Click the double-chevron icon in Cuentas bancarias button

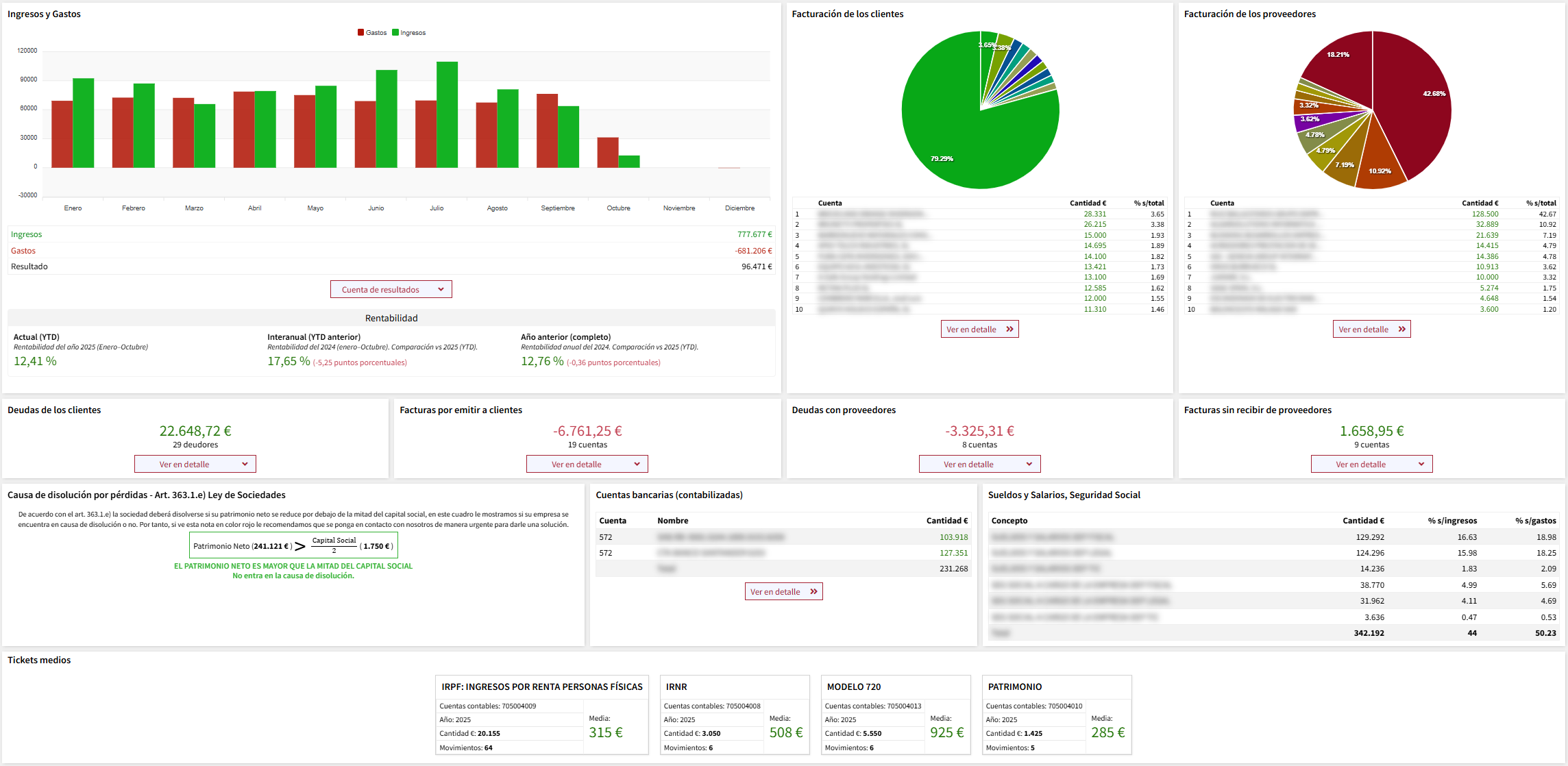[813, 592]
